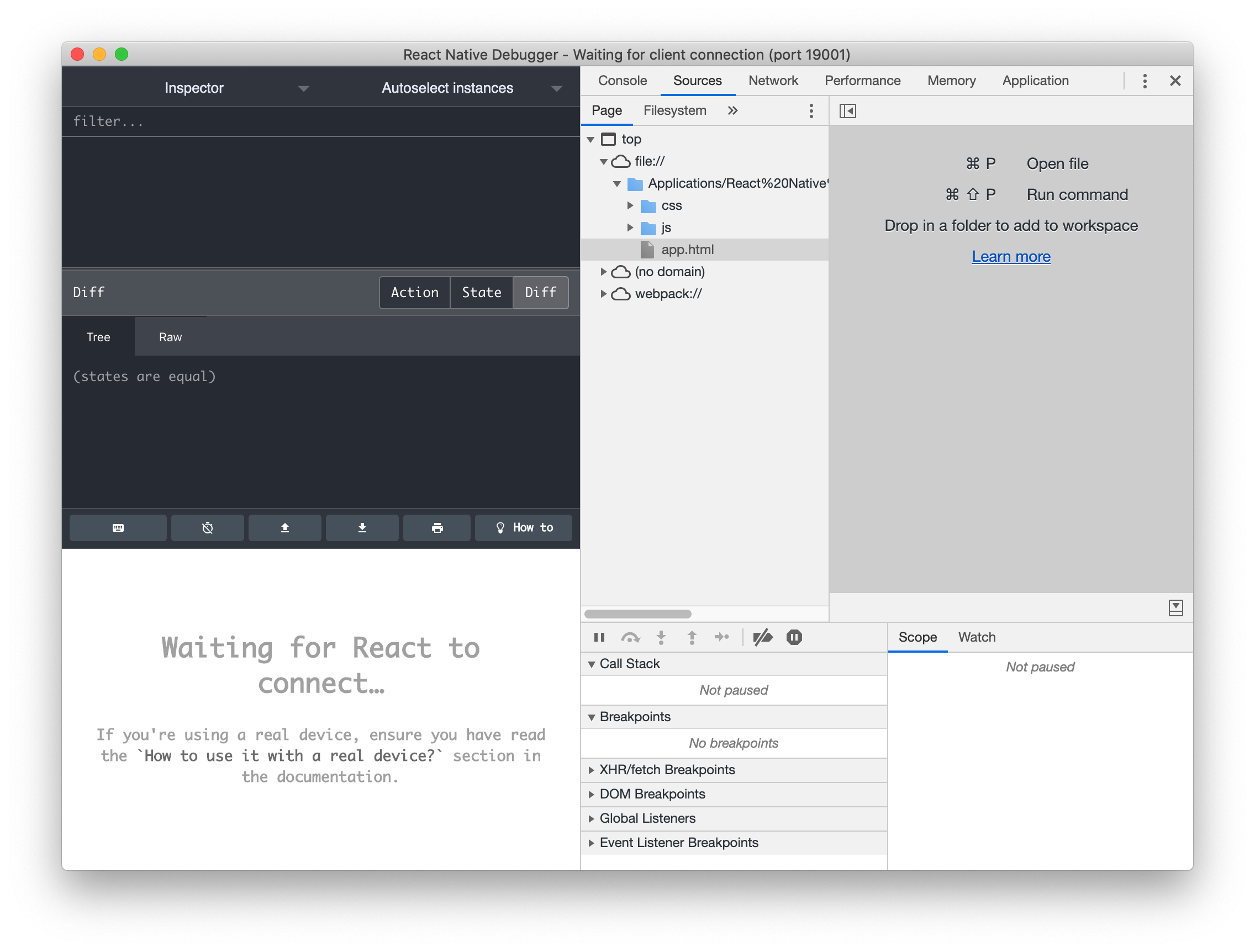
Task: Expand the webpack:// tree item
Action: click(604, 294)
